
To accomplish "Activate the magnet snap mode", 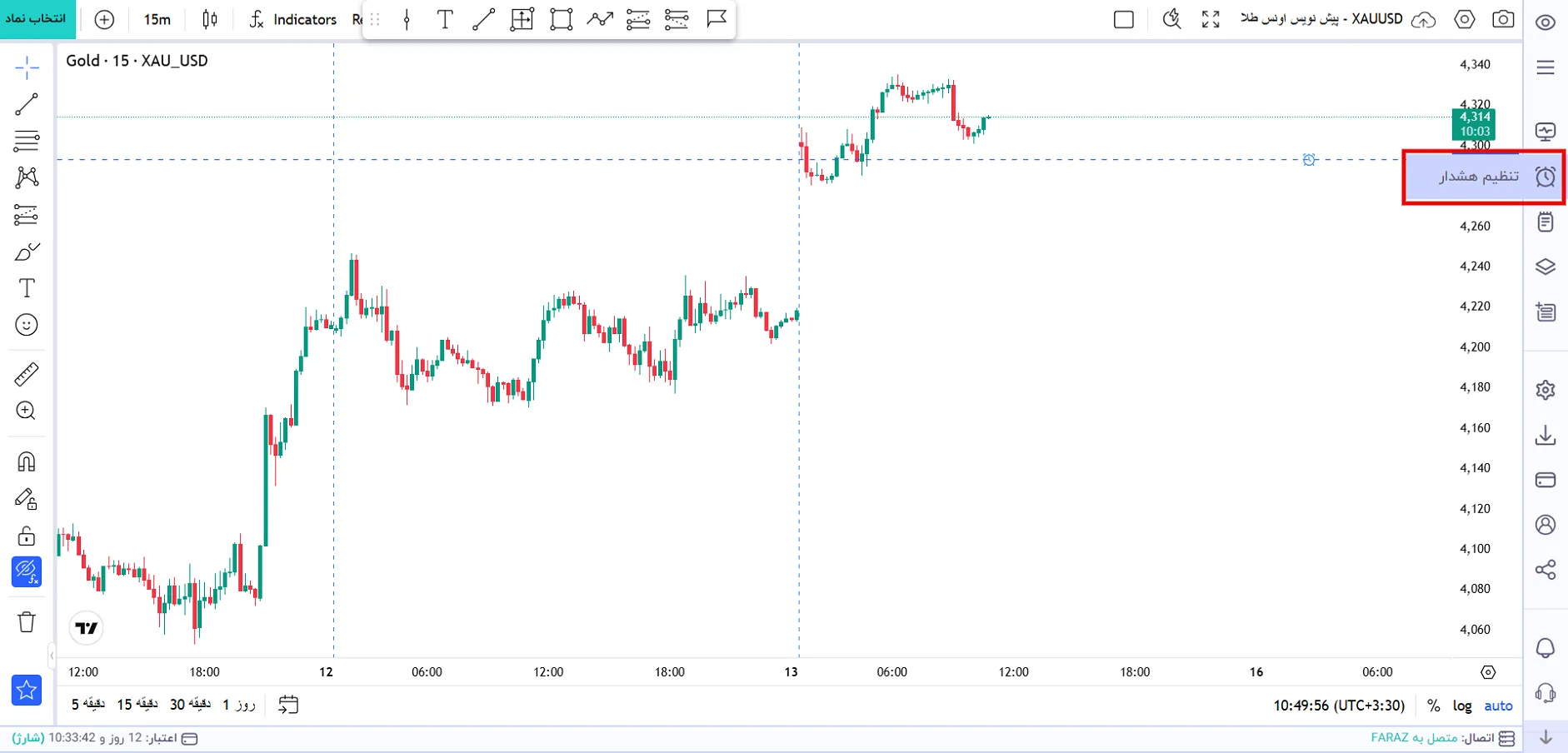I will [27, 461].
